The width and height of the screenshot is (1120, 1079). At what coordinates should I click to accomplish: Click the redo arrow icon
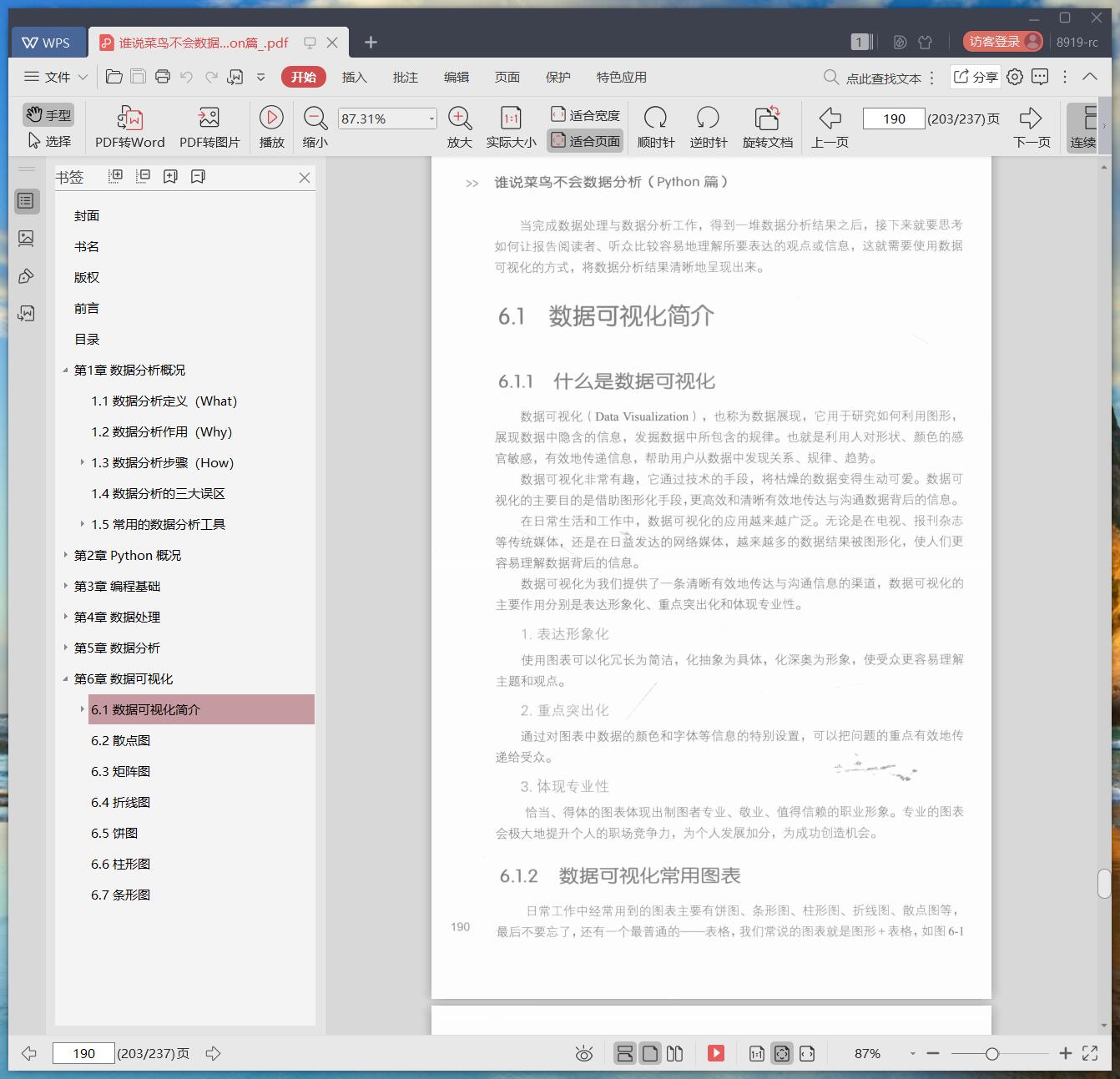coord(211,77)
